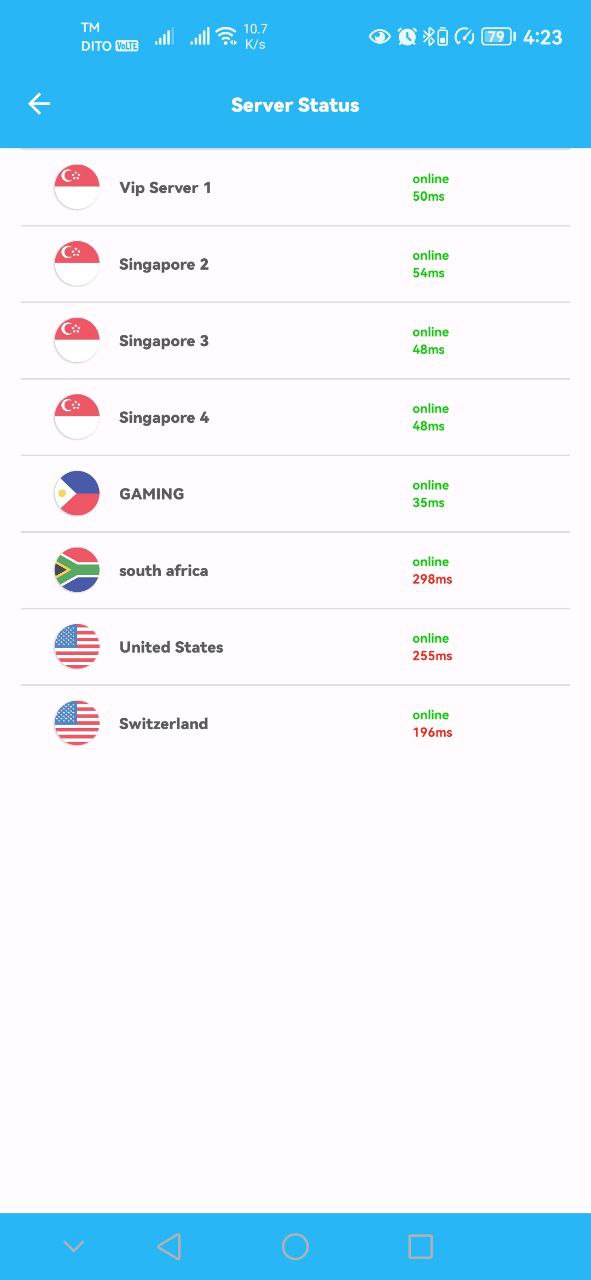
Task: Tap the flag icon next to Singapore 3
Action: point(77,340)
